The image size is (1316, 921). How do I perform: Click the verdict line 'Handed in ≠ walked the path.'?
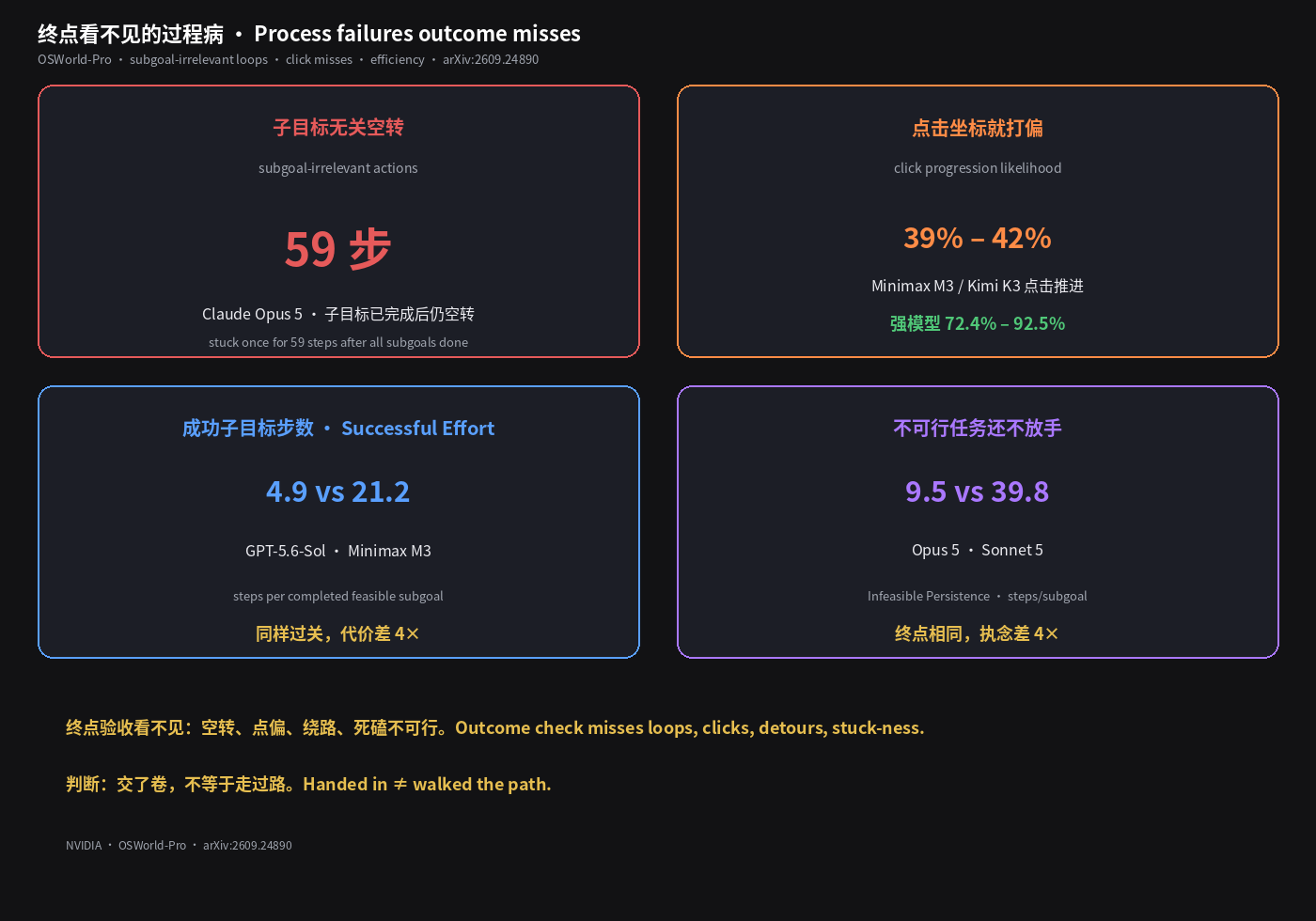click(x=427, y=784)
